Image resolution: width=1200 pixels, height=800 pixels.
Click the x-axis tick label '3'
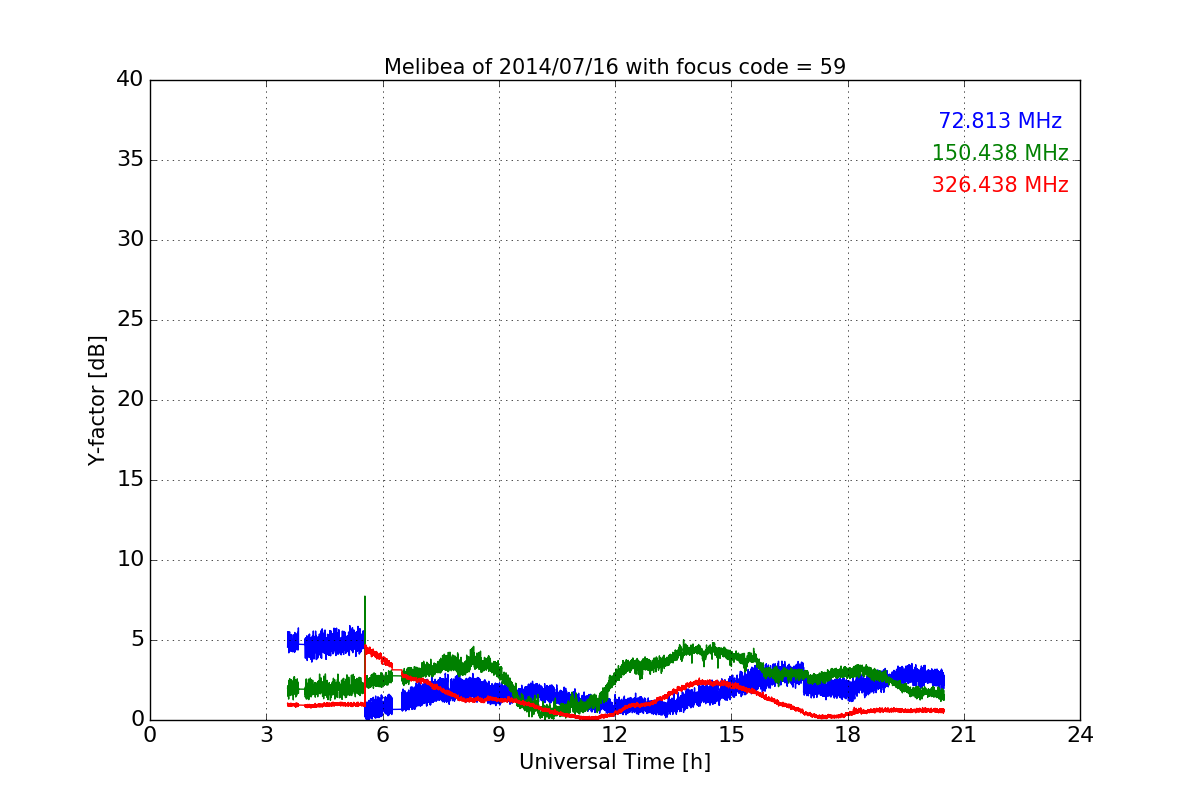(x=266, y=735)
